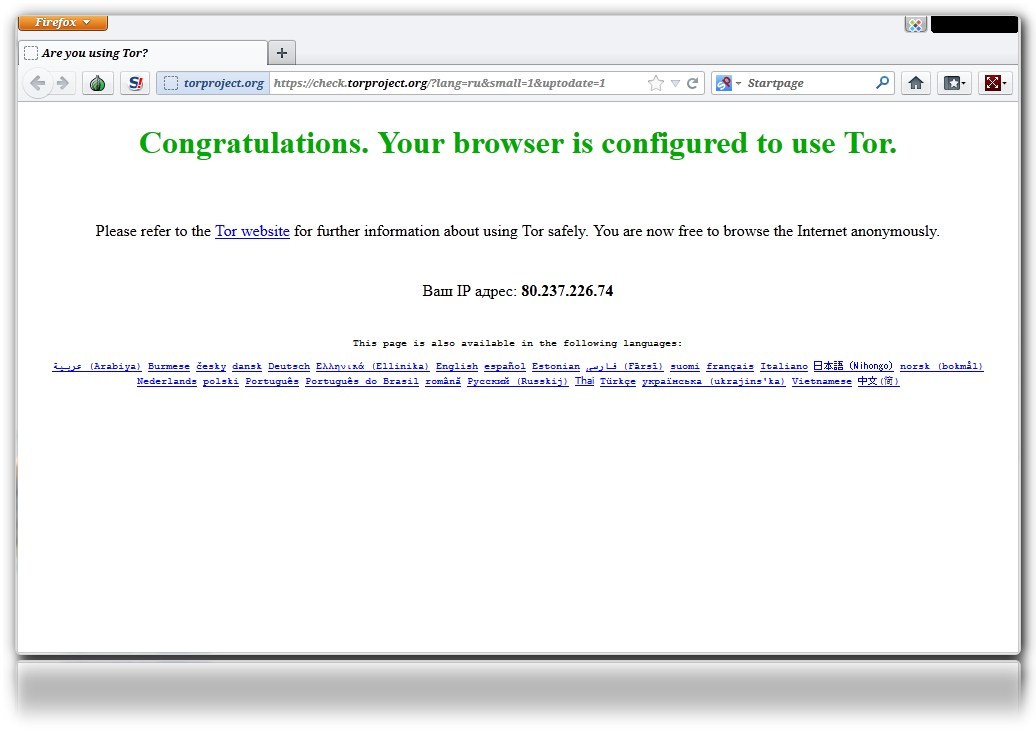This screenshot has height=732, width=1036.
Task: Click the Torbutton onion icon
Action: (x=97, y=83)
